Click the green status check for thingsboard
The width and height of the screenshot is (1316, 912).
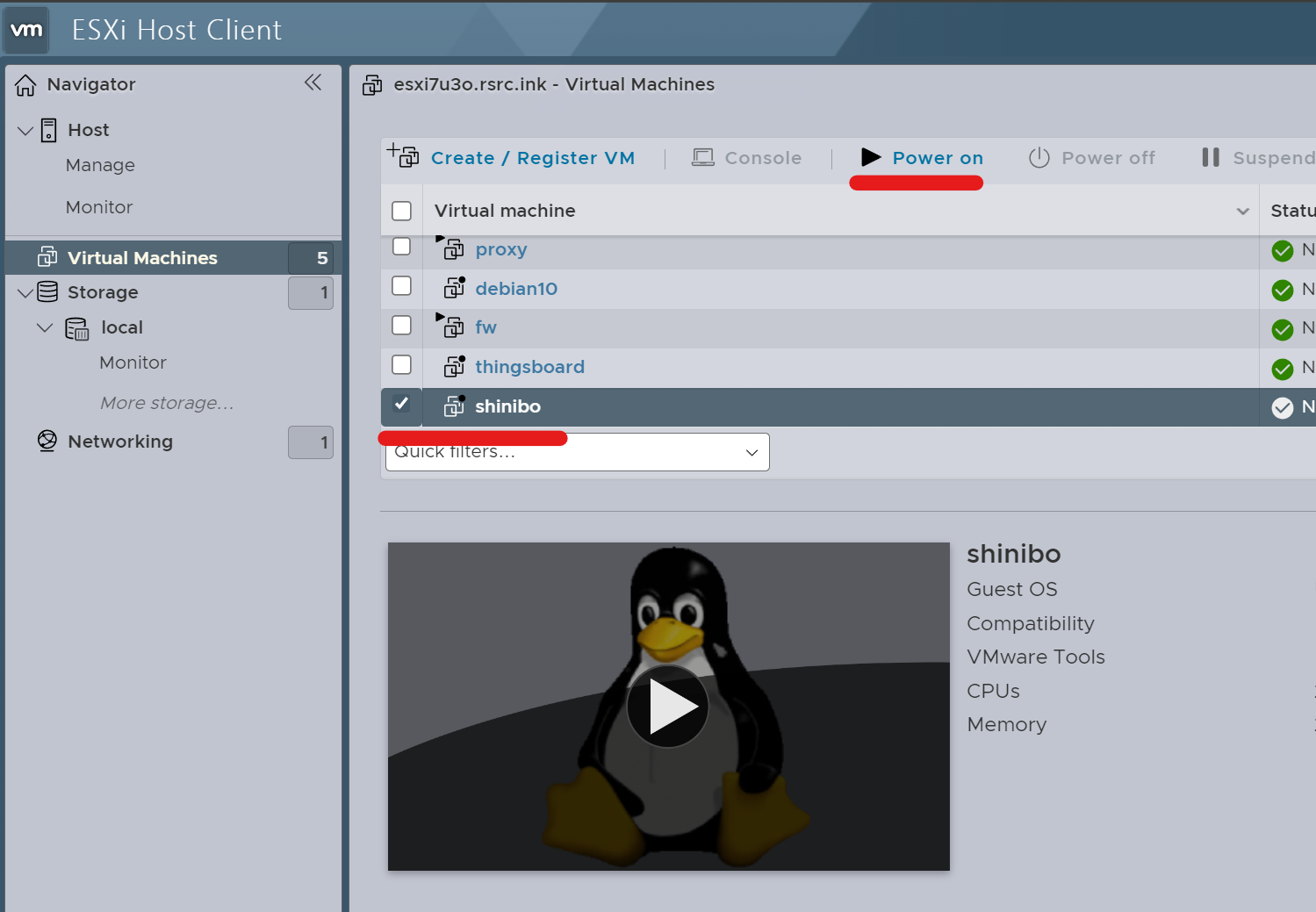tap(1283, 370)
